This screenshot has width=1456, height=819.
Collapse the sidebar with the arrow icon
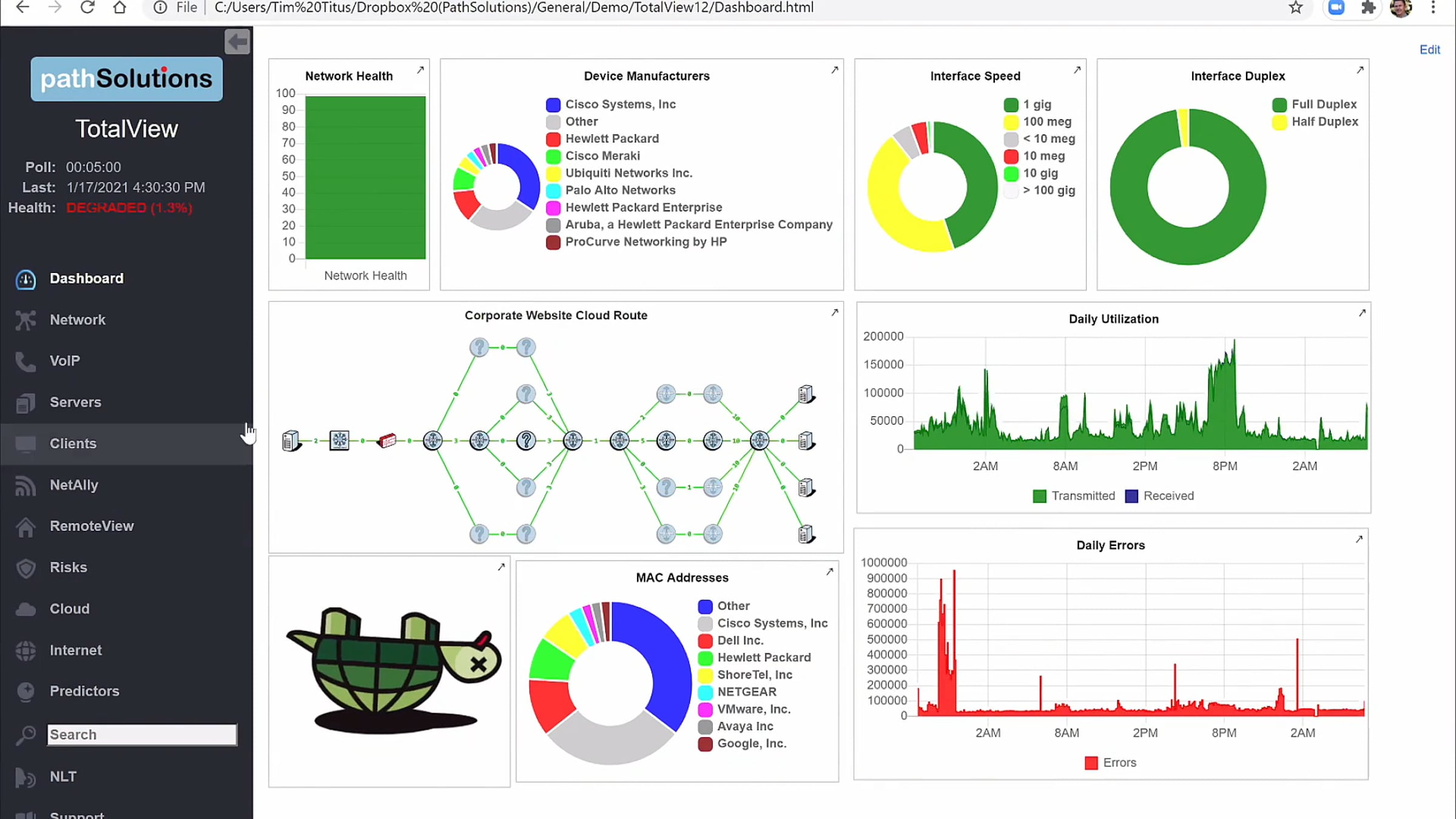pos(237,41)
